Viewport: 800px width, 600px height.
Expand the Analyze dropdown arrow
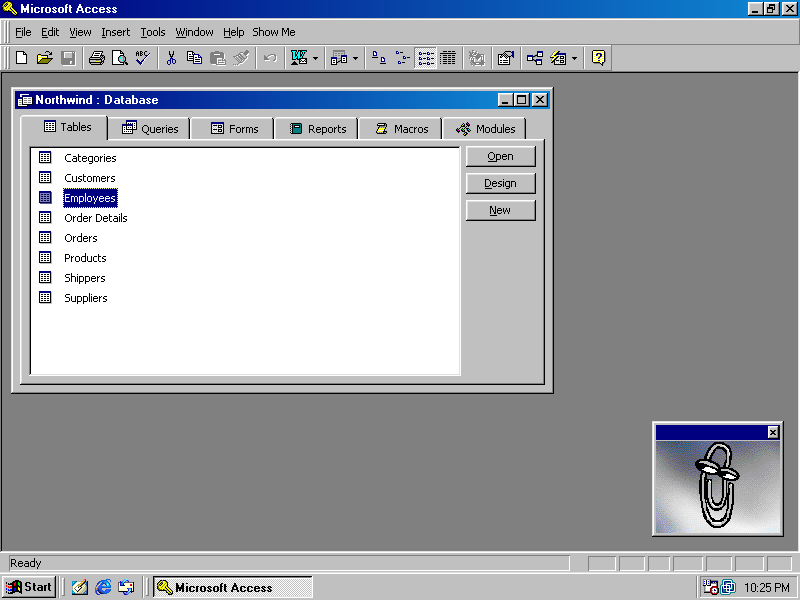(356, 58)
